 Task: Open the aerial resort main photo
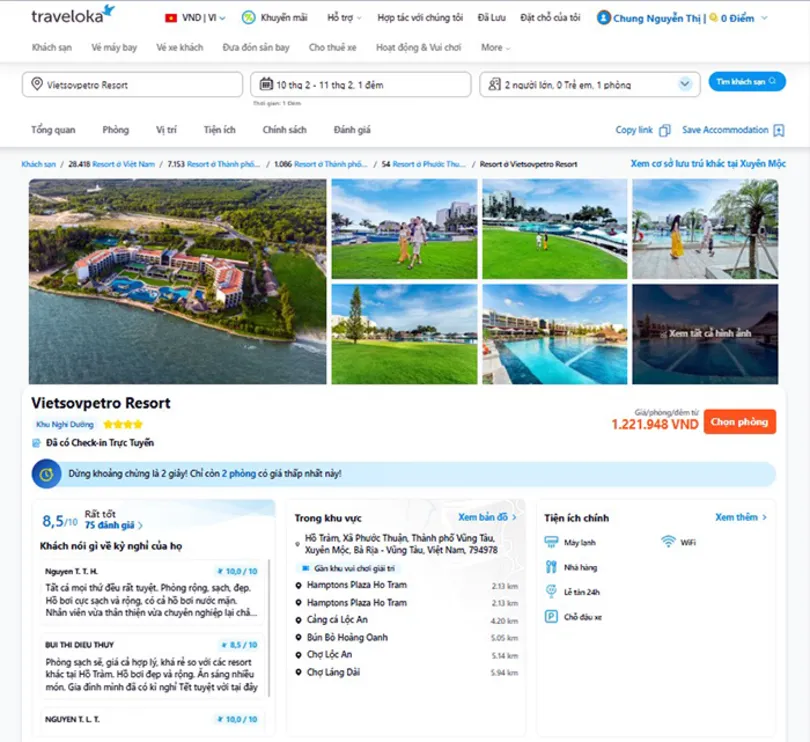(x=178, y=281)
